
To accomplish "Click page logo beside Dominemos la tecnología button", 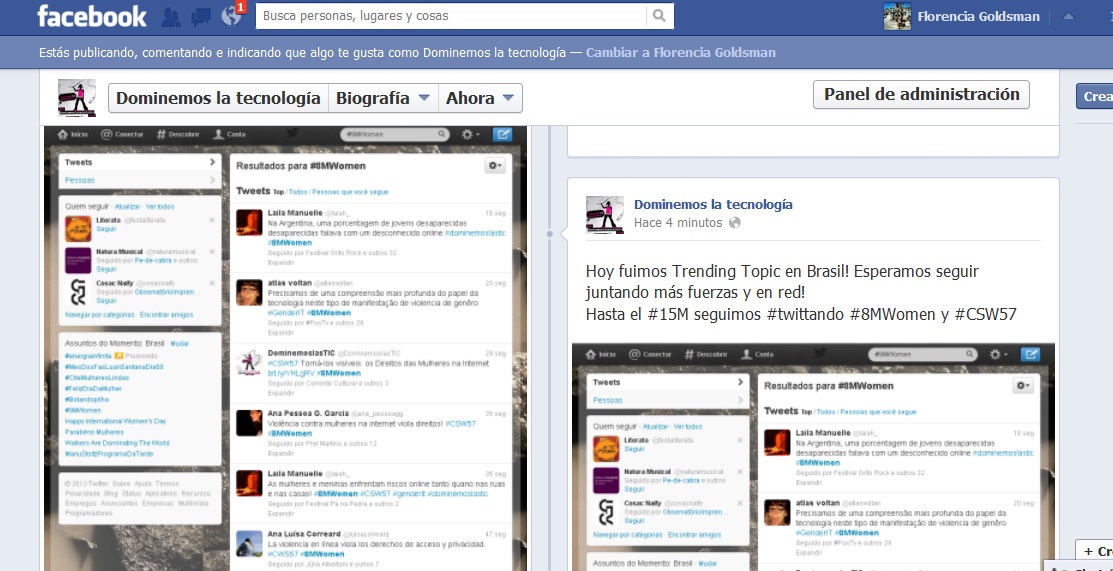I will pos(77,98).
